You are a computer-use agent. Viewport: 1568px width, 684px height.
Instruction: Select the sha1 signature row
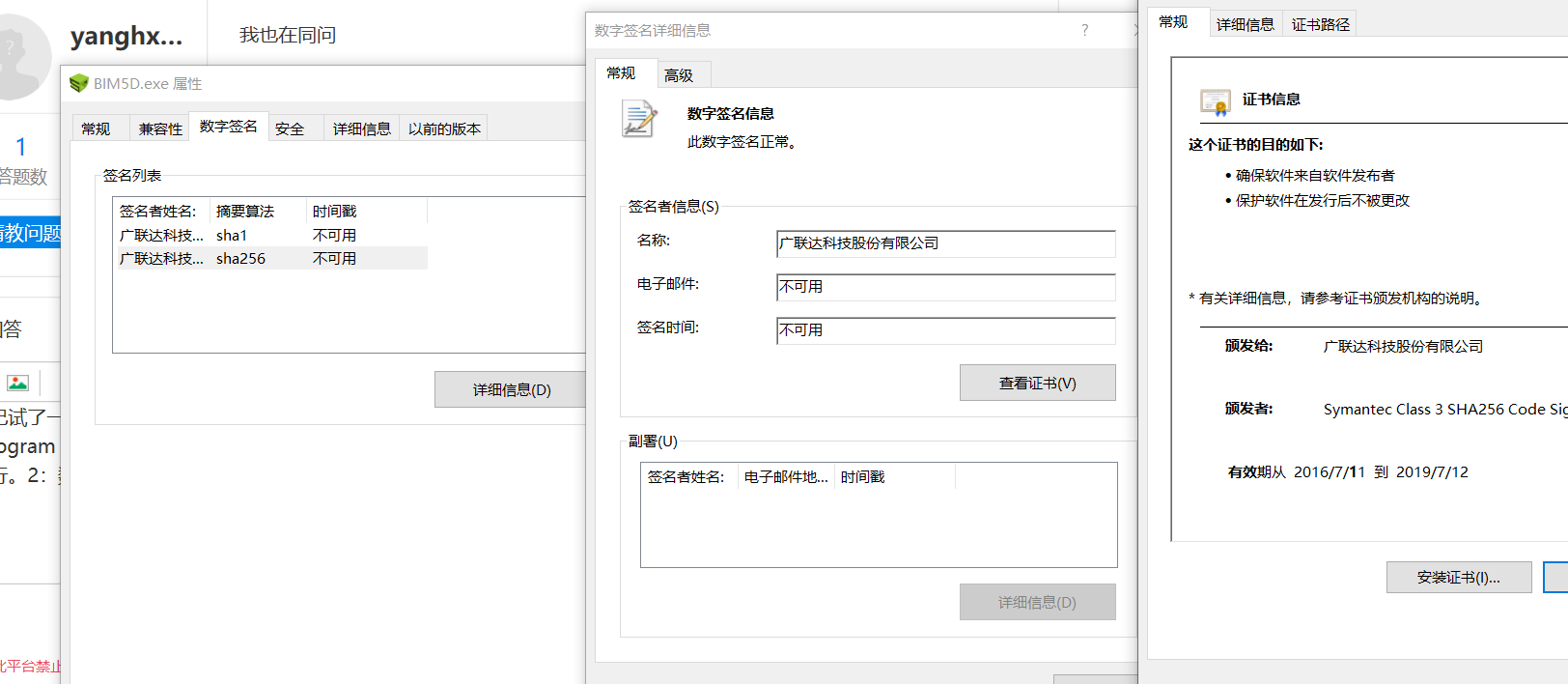[271, 235]
